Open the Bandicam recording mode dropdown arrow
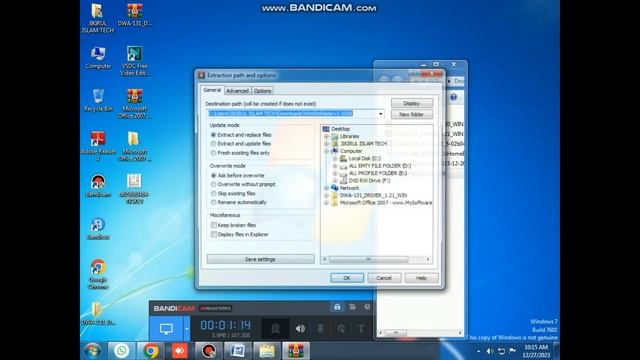640x360 pixels. tap(187, 329)
